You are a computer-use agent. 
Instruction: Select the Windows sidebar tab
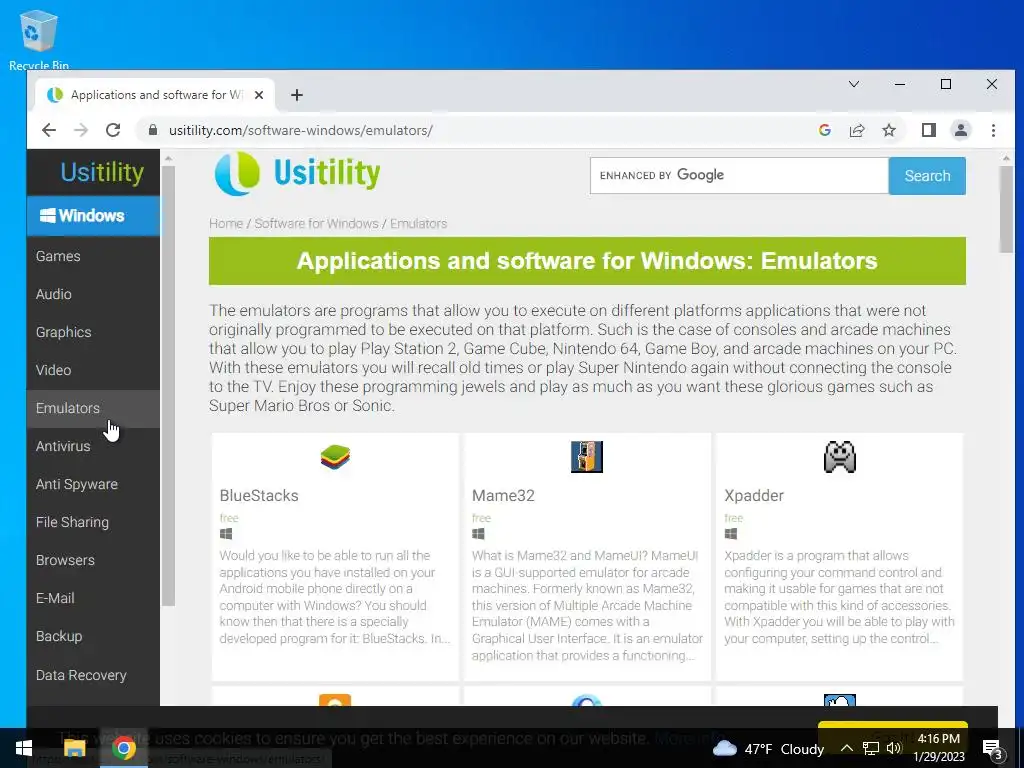(x=93, y=216)
